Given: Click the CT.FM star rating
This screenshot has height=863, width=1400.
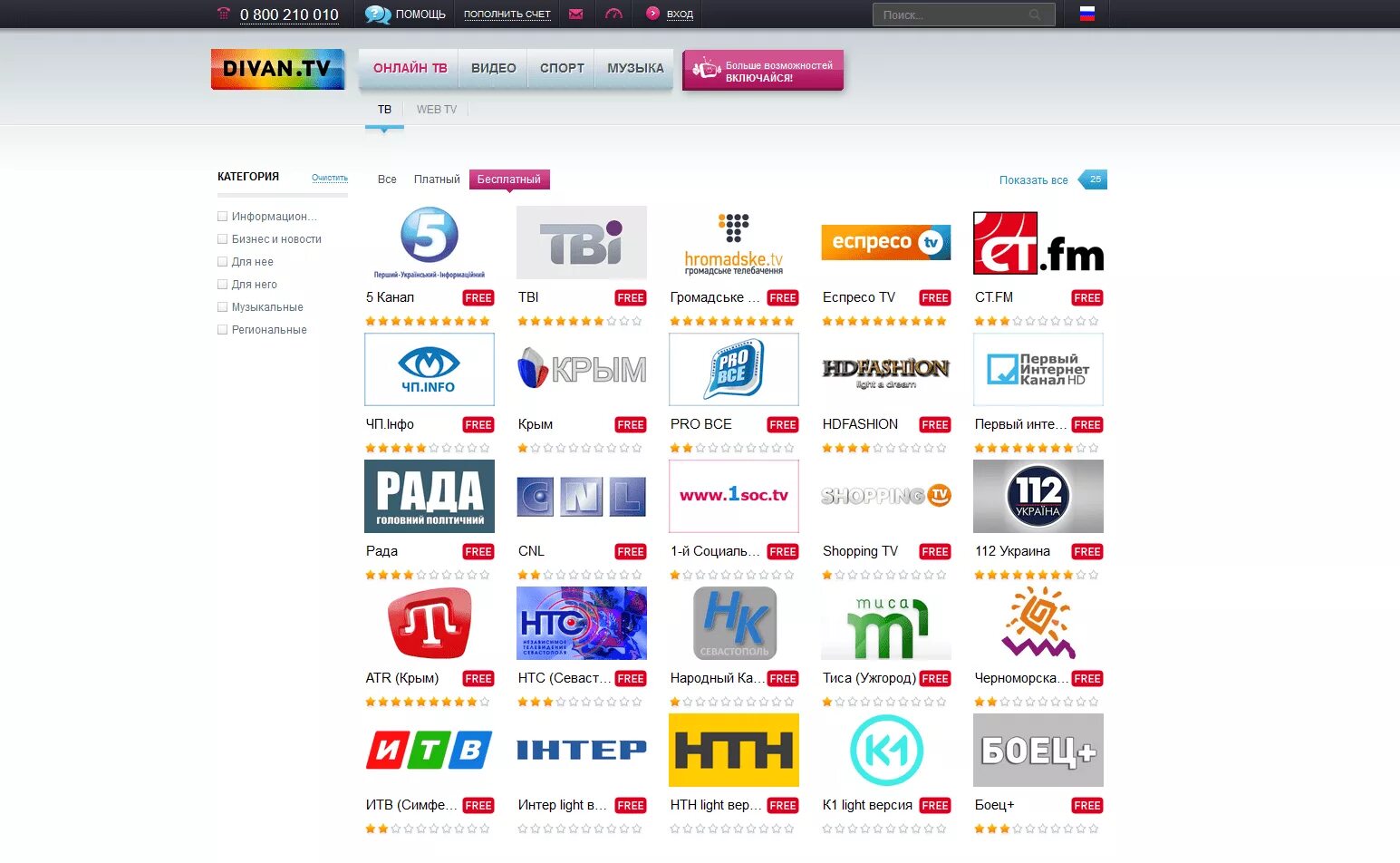Looking at the screenshot, I should click(x=1037, y=321).
